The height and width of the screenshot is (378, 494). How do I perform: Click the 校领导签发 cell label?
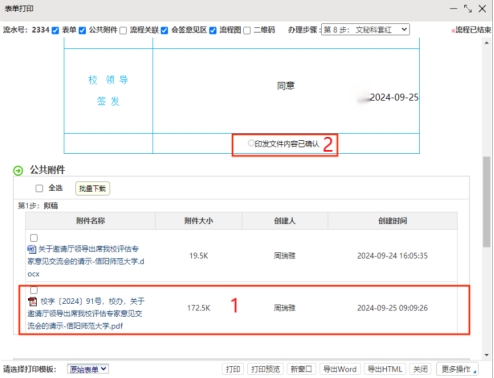pos(108,90)
